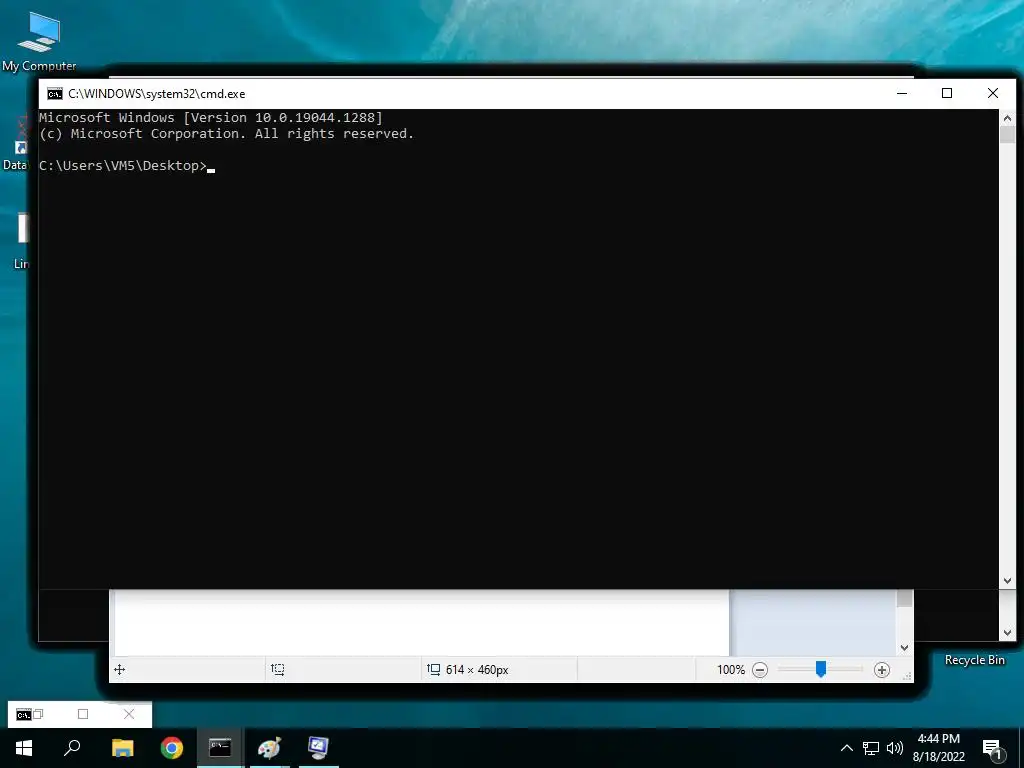Maximize the cmd.exe window
This screenshot has height=768, width=1024.
point(947,93)
